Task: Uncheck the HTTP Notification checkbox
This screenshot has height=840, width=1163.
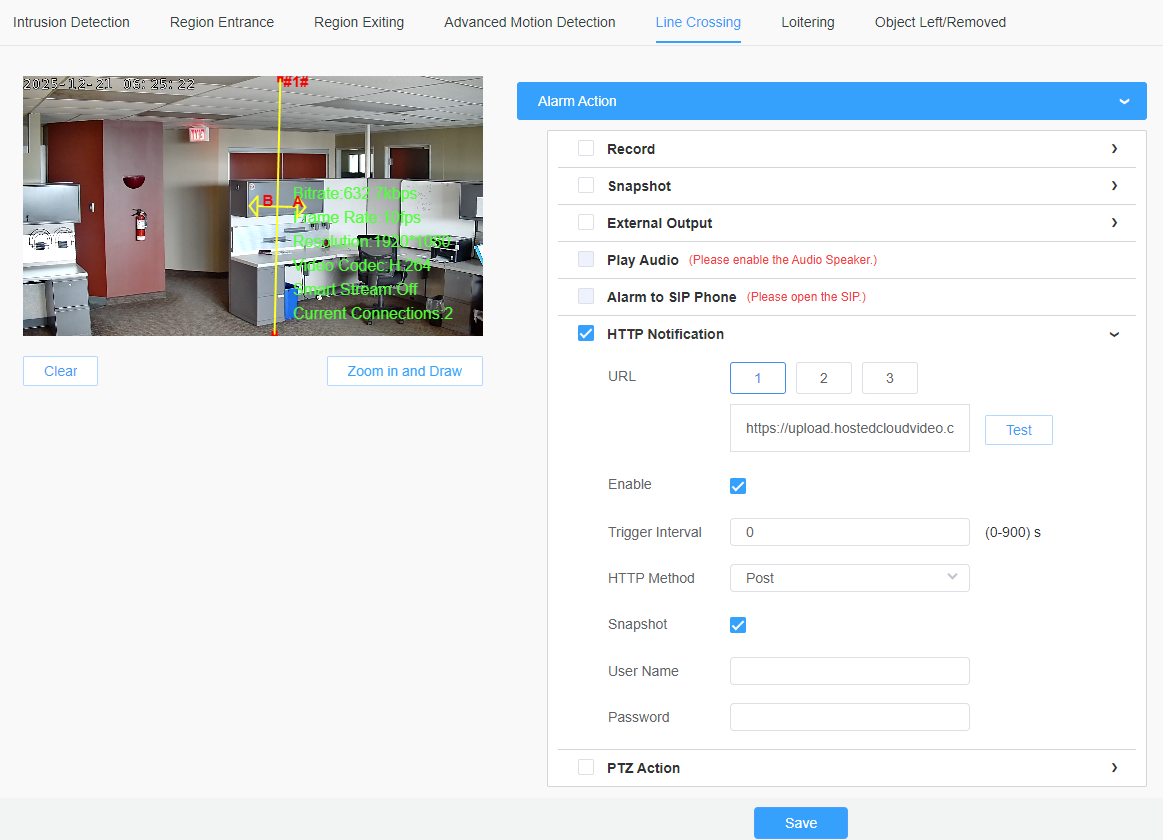Action: click(x=586, y=334)
